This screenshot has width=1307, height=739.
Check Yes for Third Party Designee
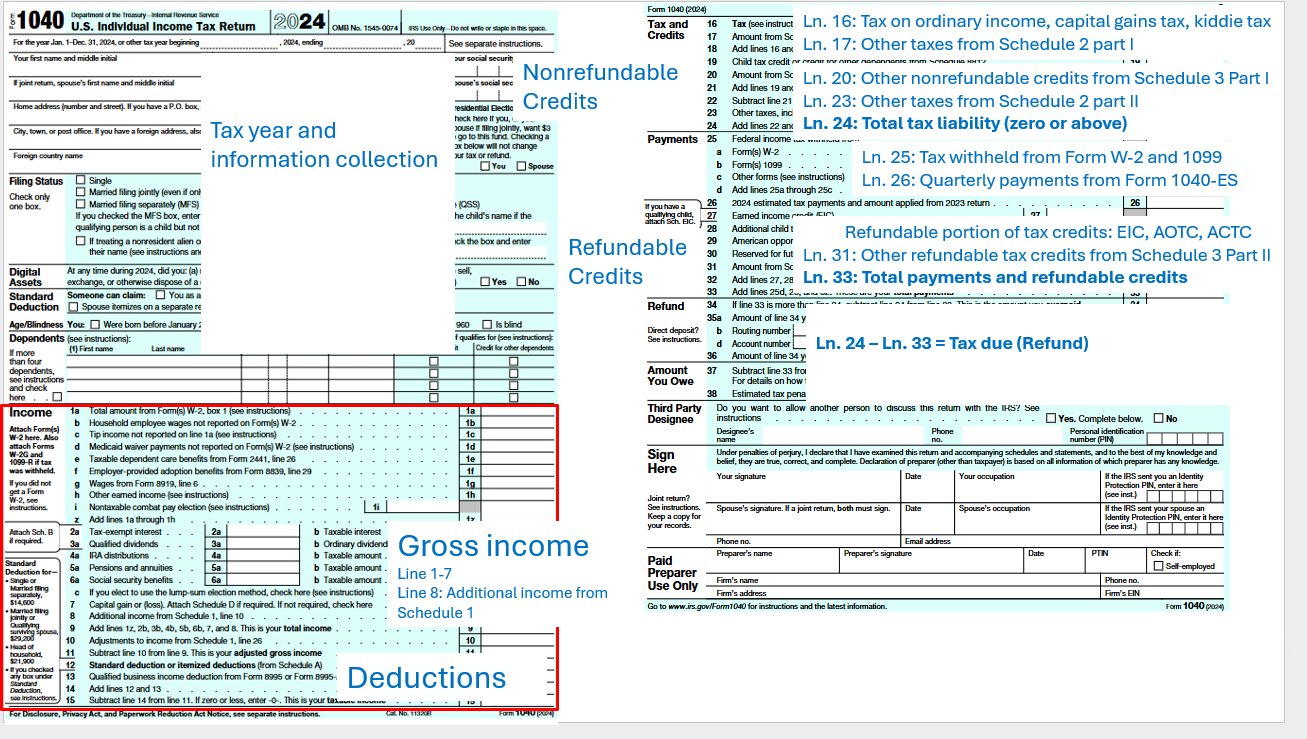(1050, 419)
